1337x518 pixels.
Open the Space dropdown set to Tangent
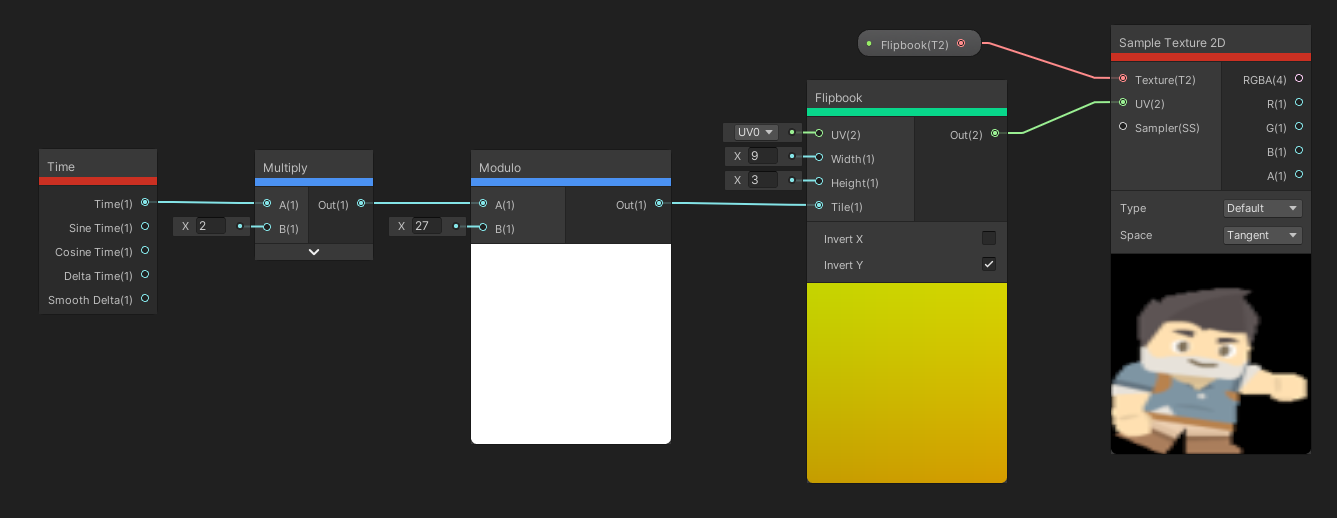click(1263, 235)
